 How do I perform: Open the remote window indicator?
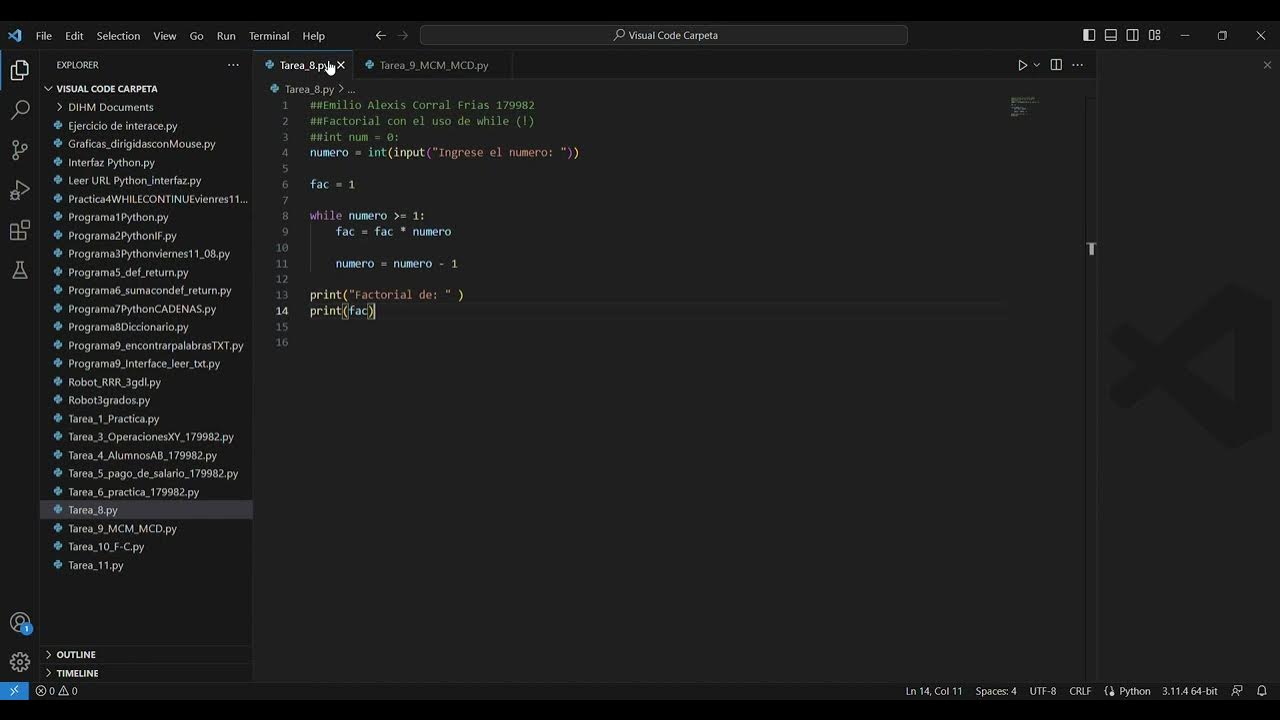pyautogui.click(x=14, y=691)
